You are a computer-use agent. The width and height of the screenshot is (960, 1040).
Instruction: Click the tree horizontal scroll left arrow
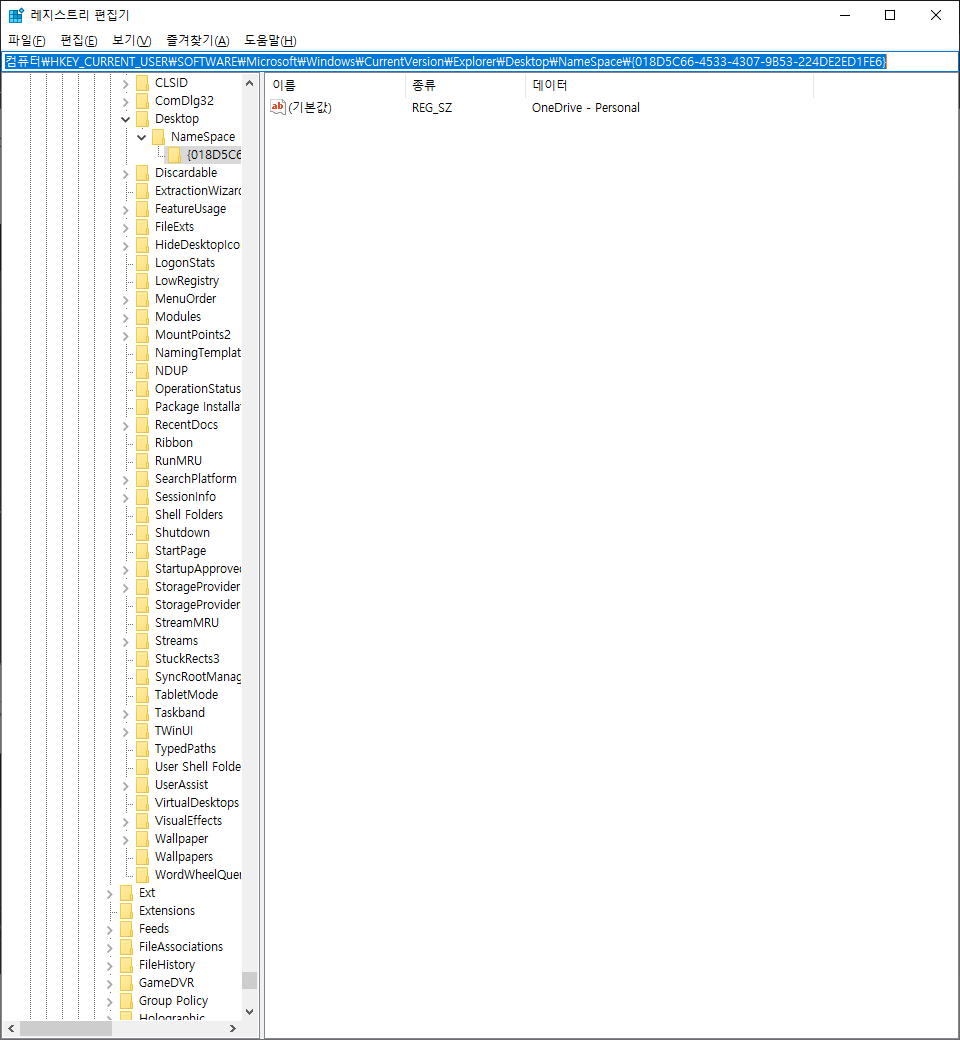(11, 1029)
